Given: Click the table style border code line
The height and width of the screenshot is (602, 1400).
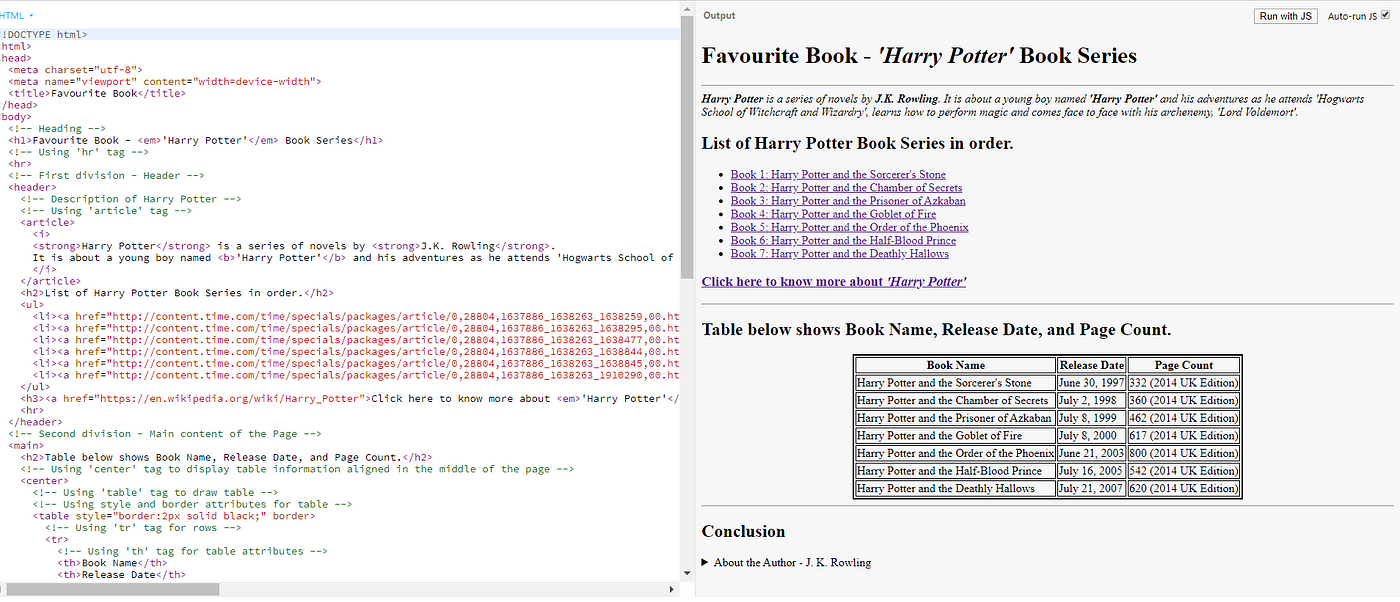Looking at the screenshot, I should tap(174, 516).
